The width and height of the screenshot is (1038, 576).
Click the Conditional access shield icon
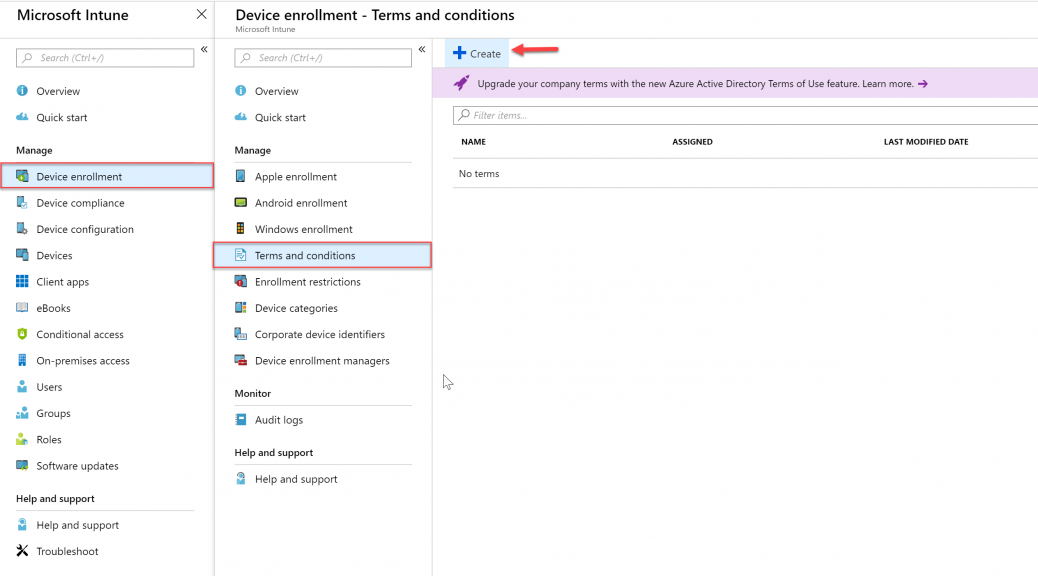click(x=23, y=334)
